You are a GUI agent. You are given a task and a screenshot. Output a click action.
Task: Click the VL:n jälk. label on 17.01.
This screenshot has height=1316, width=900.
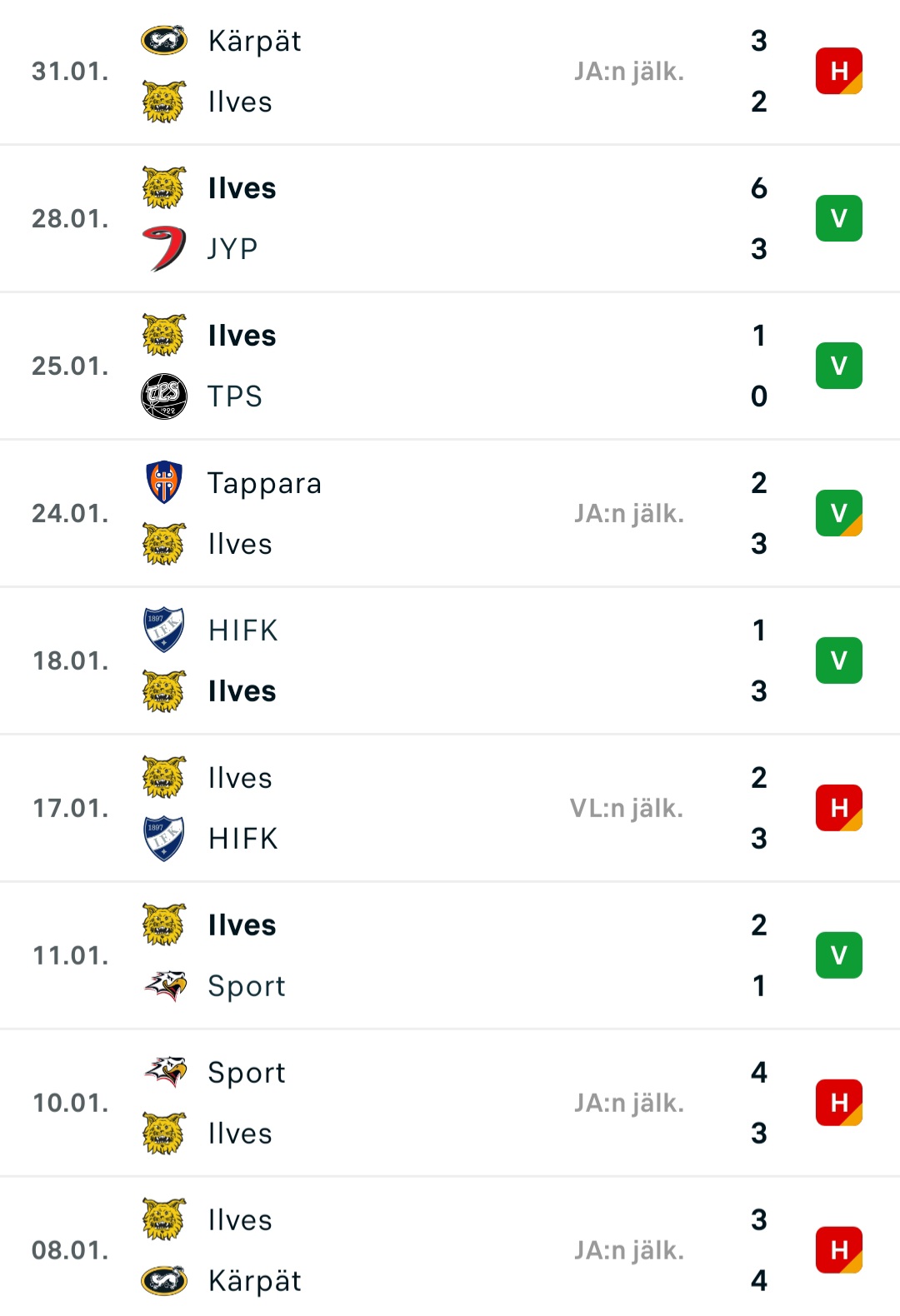click(x=627, y=808)
